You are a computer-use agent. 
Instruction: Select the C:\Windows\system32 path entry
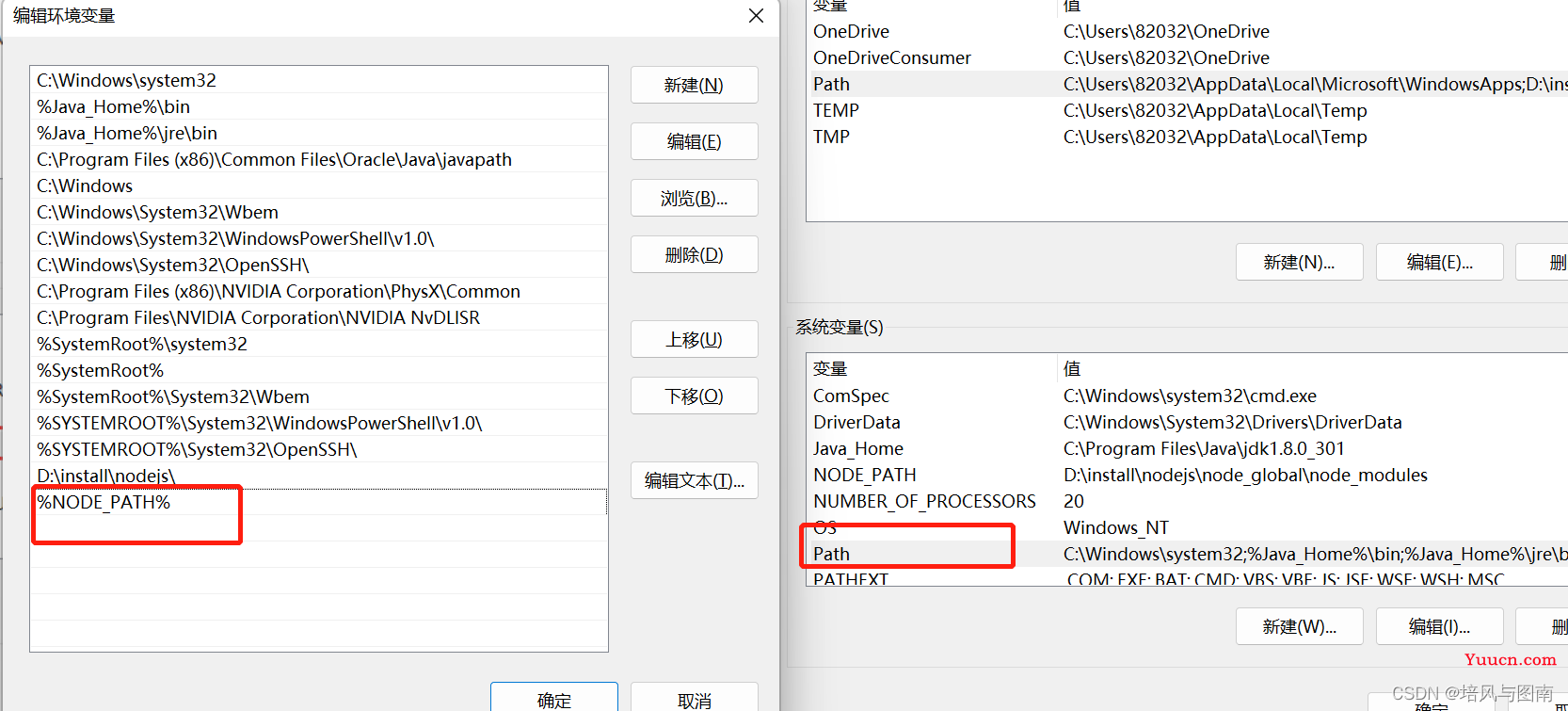pyautogui.click(x=319, y=80)
